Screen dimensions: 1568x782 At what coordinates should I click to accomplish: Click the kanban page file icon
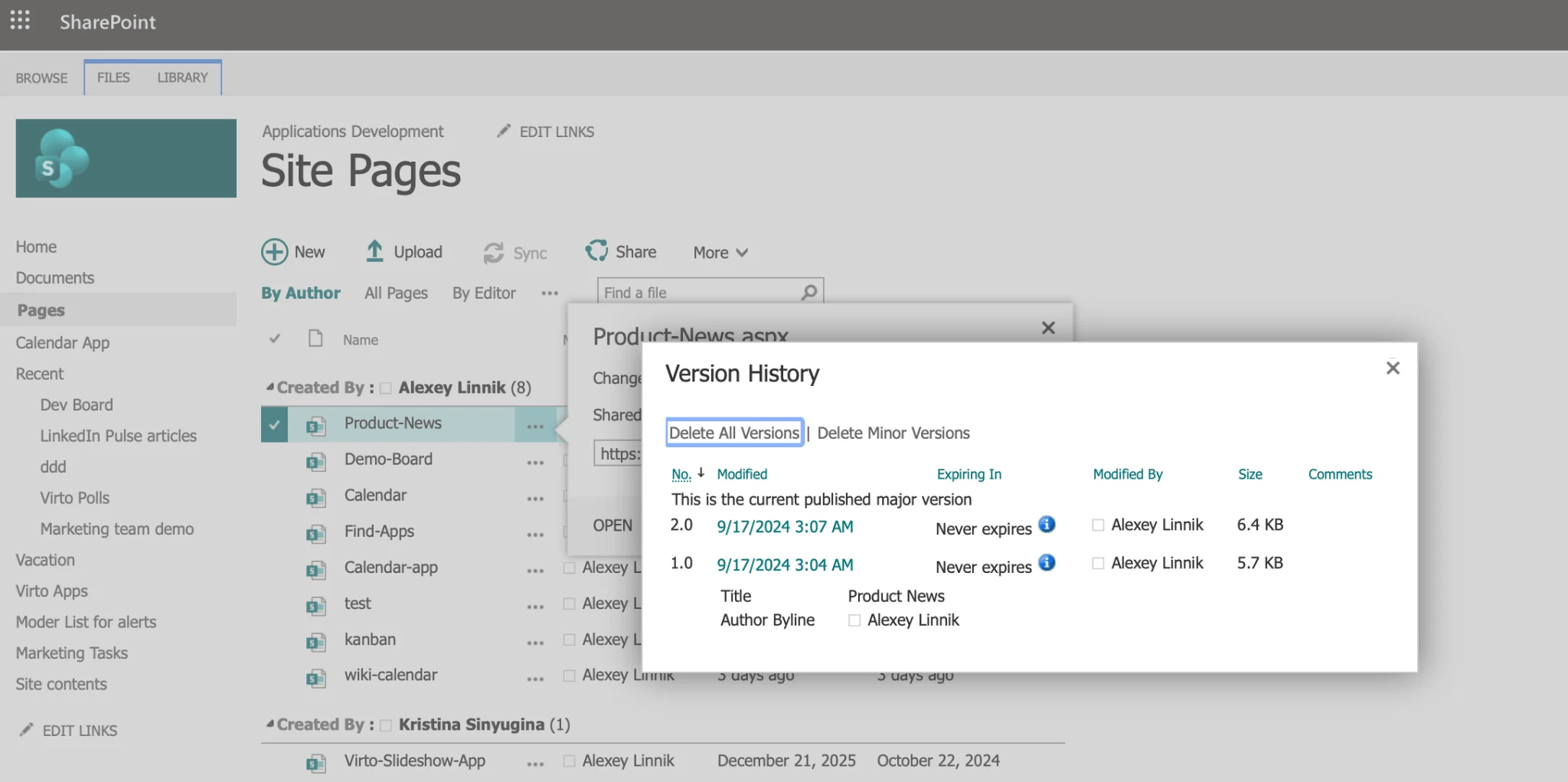pyautogui.click(x=316, y=641)
